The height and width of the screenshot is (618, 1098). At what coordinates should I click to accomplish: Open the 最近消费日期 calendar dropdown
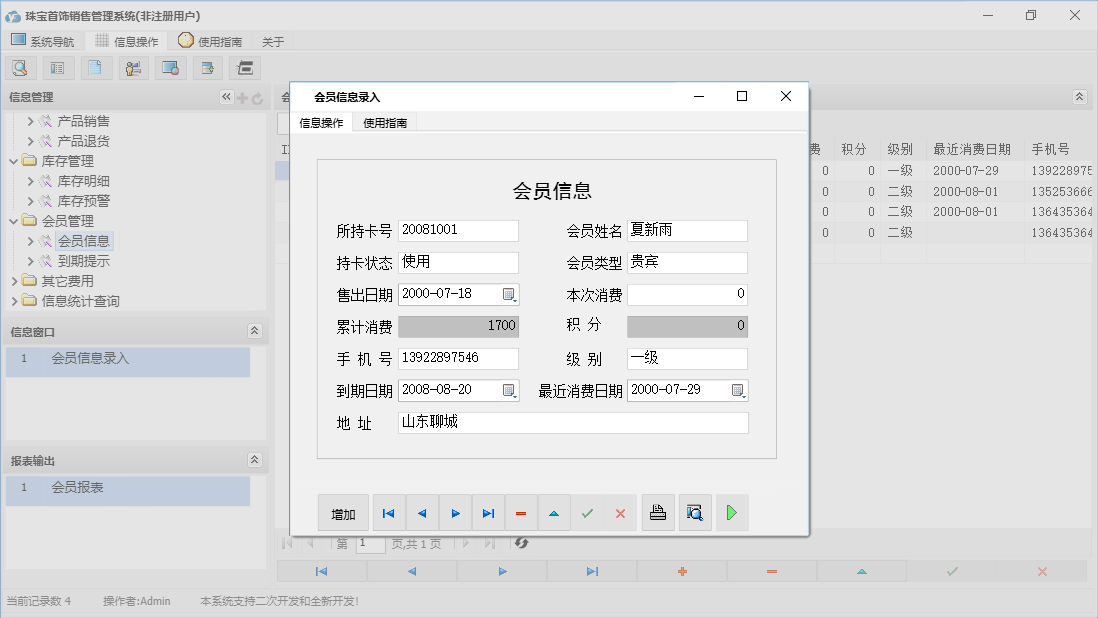click(x=737, y=390)
